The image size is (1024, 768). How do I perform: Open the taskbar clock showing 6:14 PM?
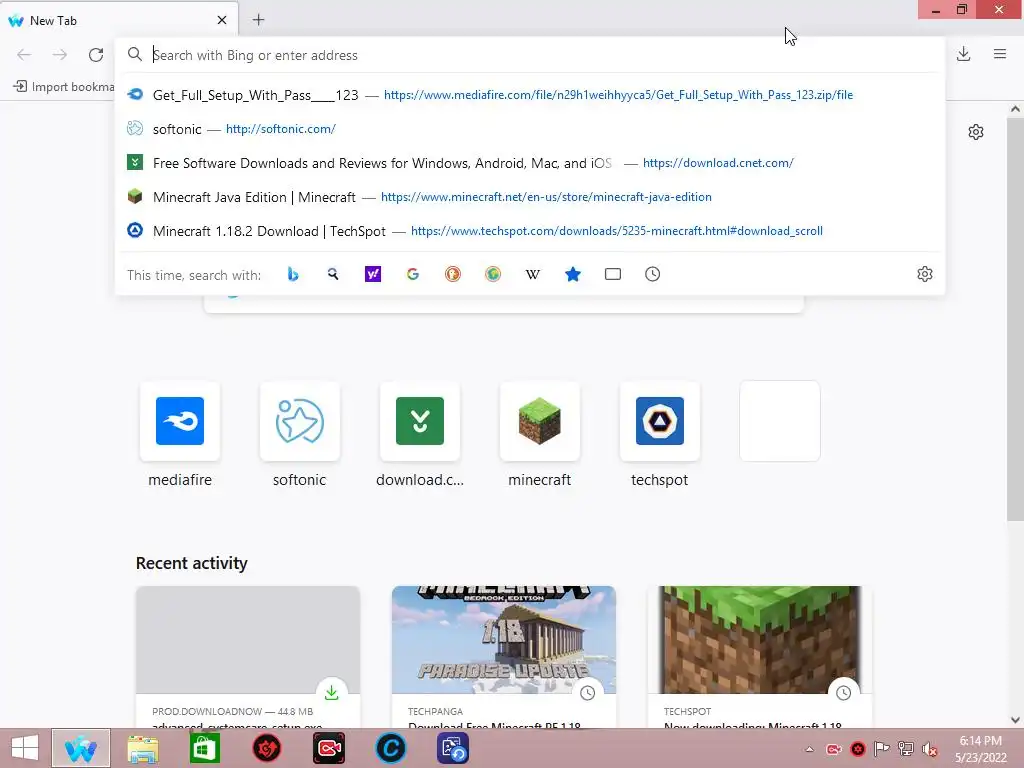click(x=981, y=748)
